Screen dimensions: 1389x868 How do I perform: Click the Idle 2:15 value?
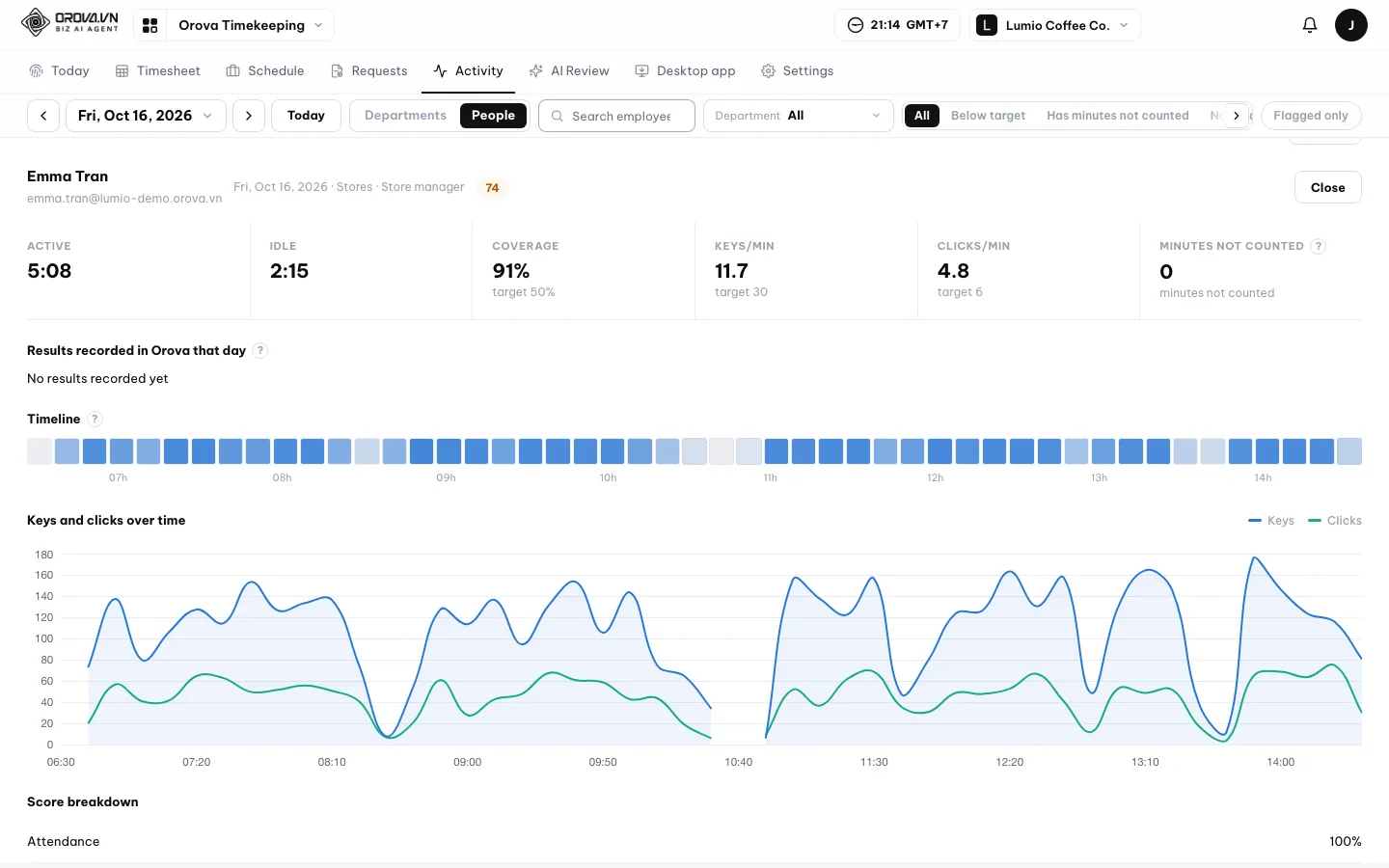[289, 271]
